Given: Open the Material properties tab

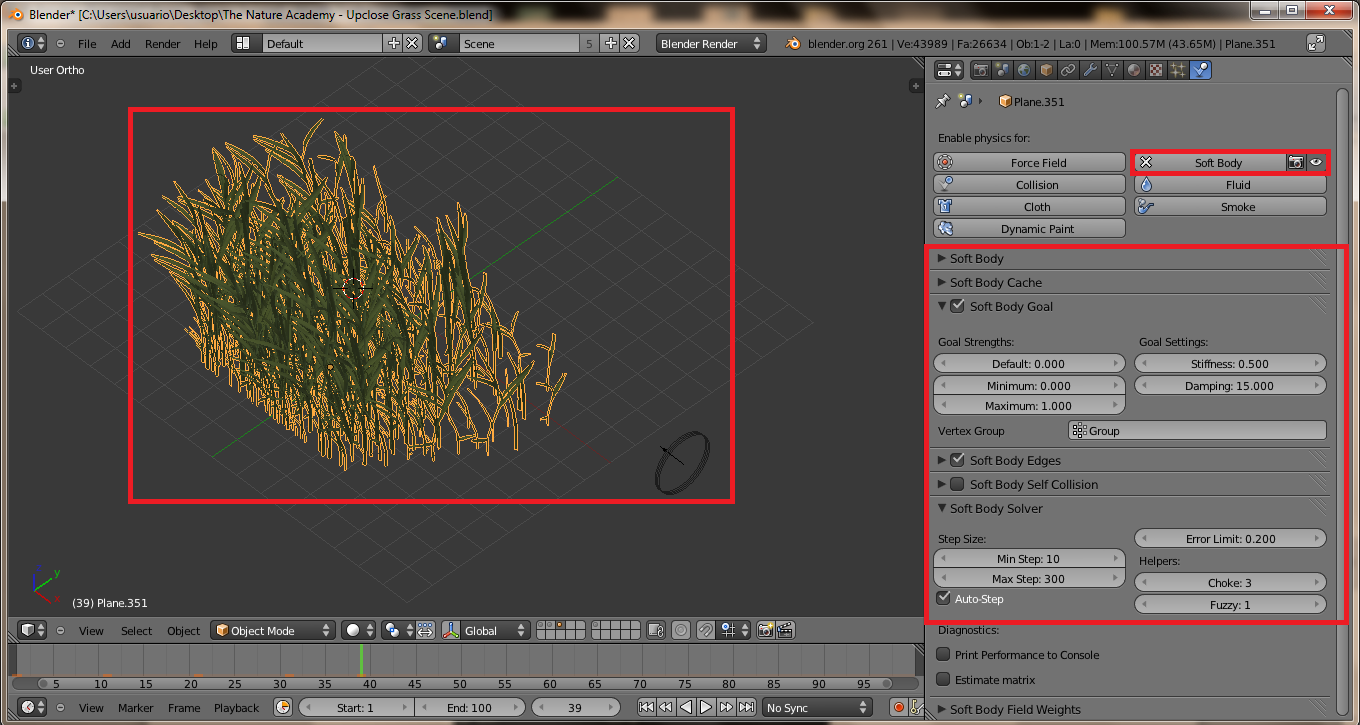Looking at the screenshot, I should pyautogui.click(x=1134, y=70).
